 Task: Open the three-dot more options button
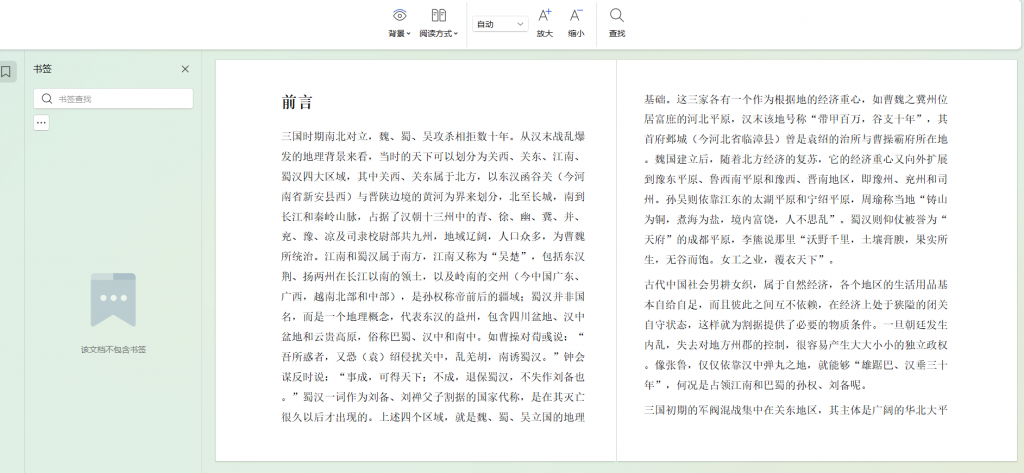tap(41, 122)
